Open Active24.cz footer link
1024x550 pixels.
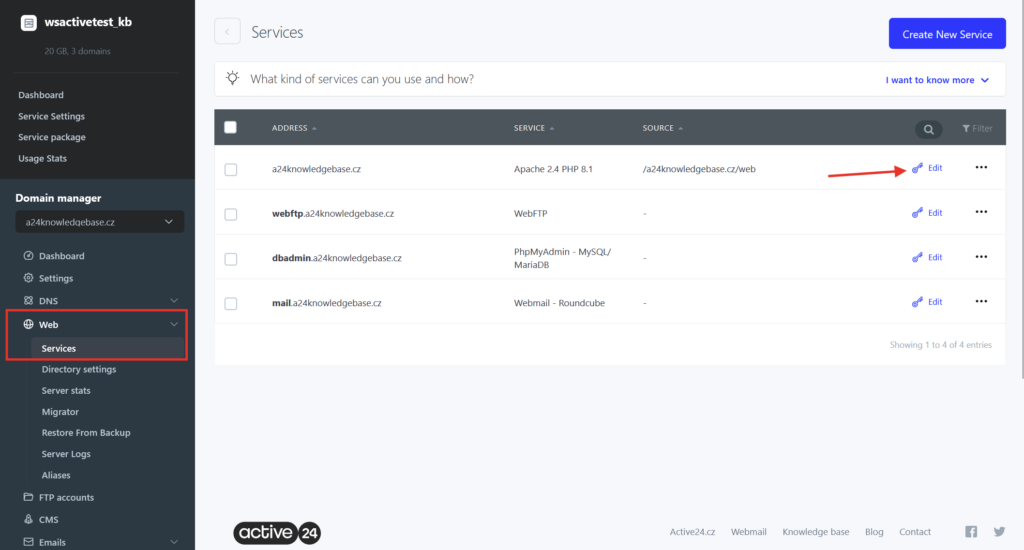[x=692, y=532]
